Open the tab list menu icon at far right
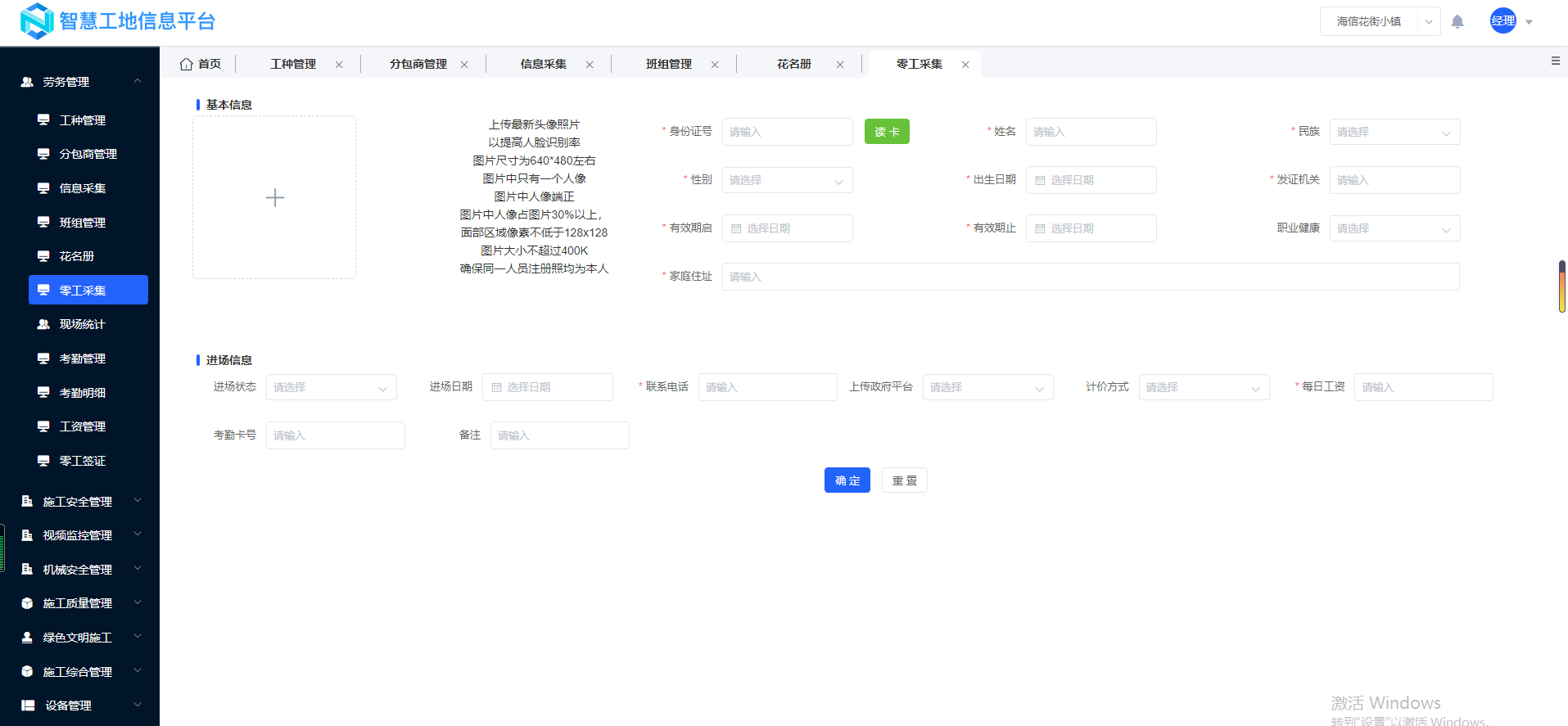Viewport: 1568px width, 726px height. [1556, 61]
